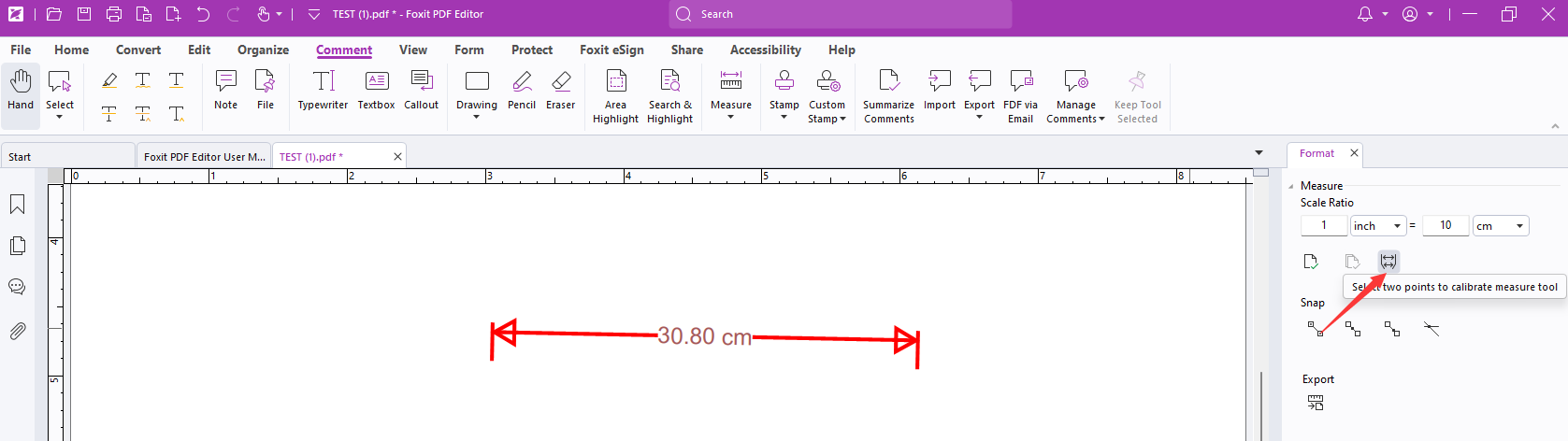Switch to the Protect ribbon tab
Viewport: 1568px width, 441px height.
[532, 50]
